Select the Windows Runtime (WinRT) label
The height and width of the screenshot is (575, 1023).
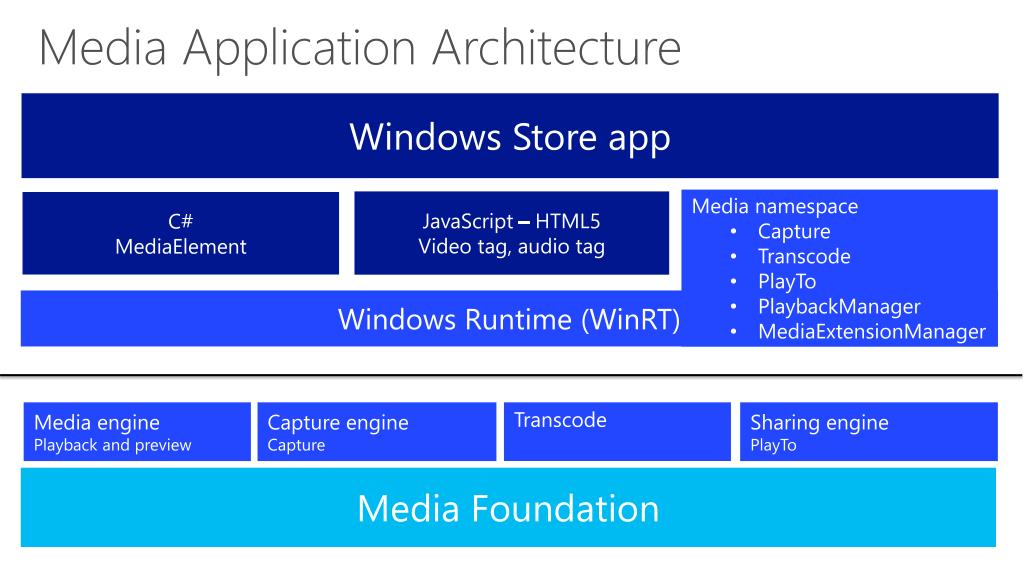(x=509, y=319)
